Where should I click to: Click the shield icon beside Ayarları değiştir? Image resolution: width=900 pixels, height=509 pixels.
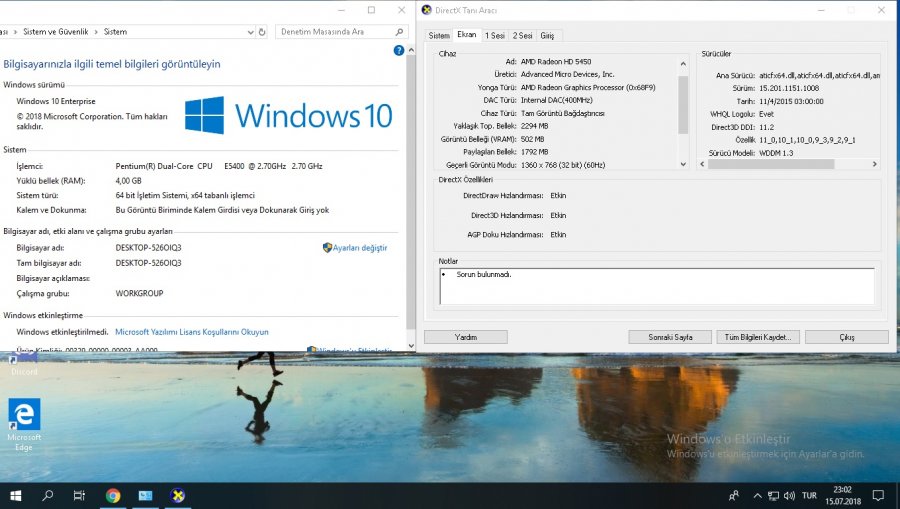click(x=327, y=247)
